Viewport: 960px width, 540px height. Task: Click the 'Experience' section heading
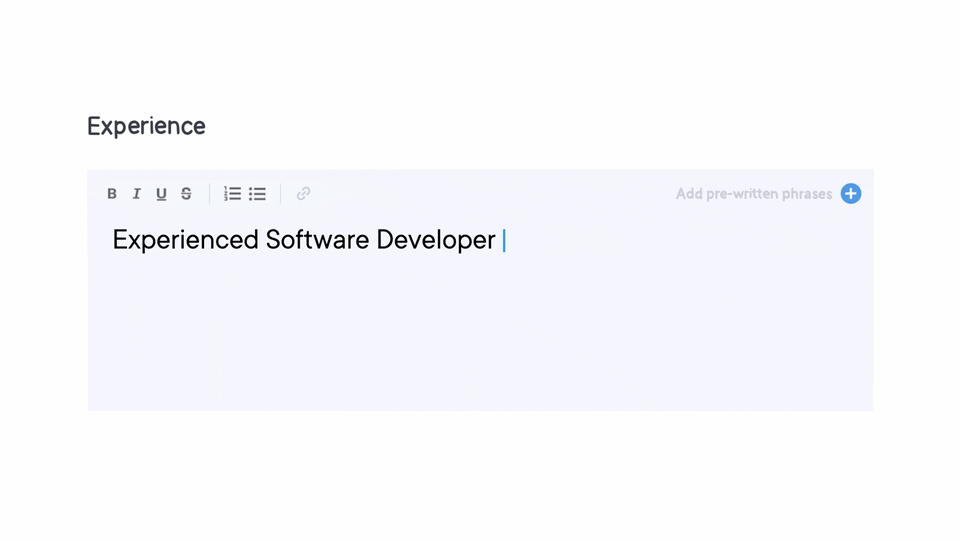pos(146,126)
